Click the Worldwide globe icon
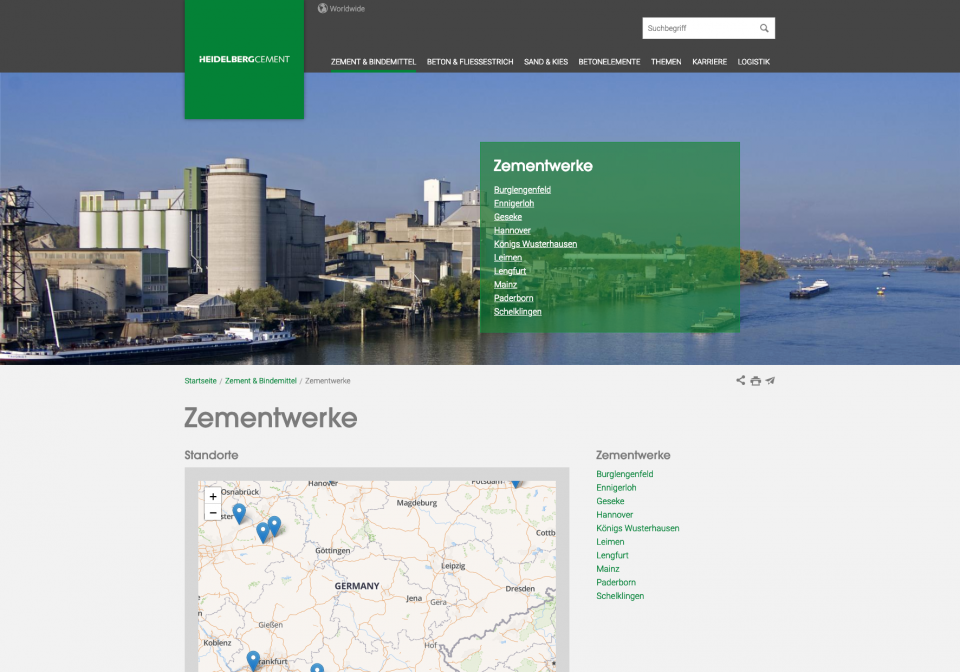The width and height of the screenshot is (960, 672). coord(323,9)
